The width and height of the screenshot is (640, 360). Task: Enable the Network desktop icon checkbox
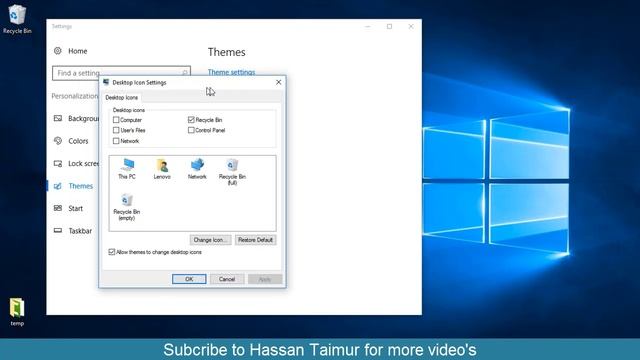coord(116,141)
